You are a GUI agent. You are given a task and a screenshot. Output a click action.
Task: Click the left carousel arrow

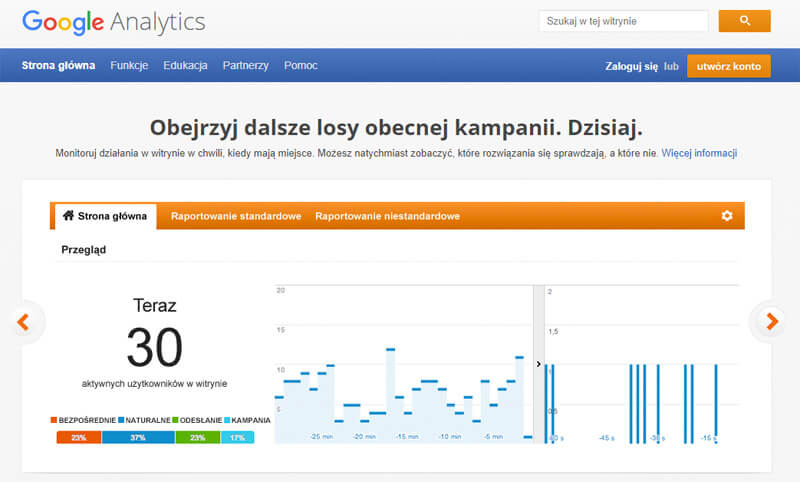[x=24, y=322]
